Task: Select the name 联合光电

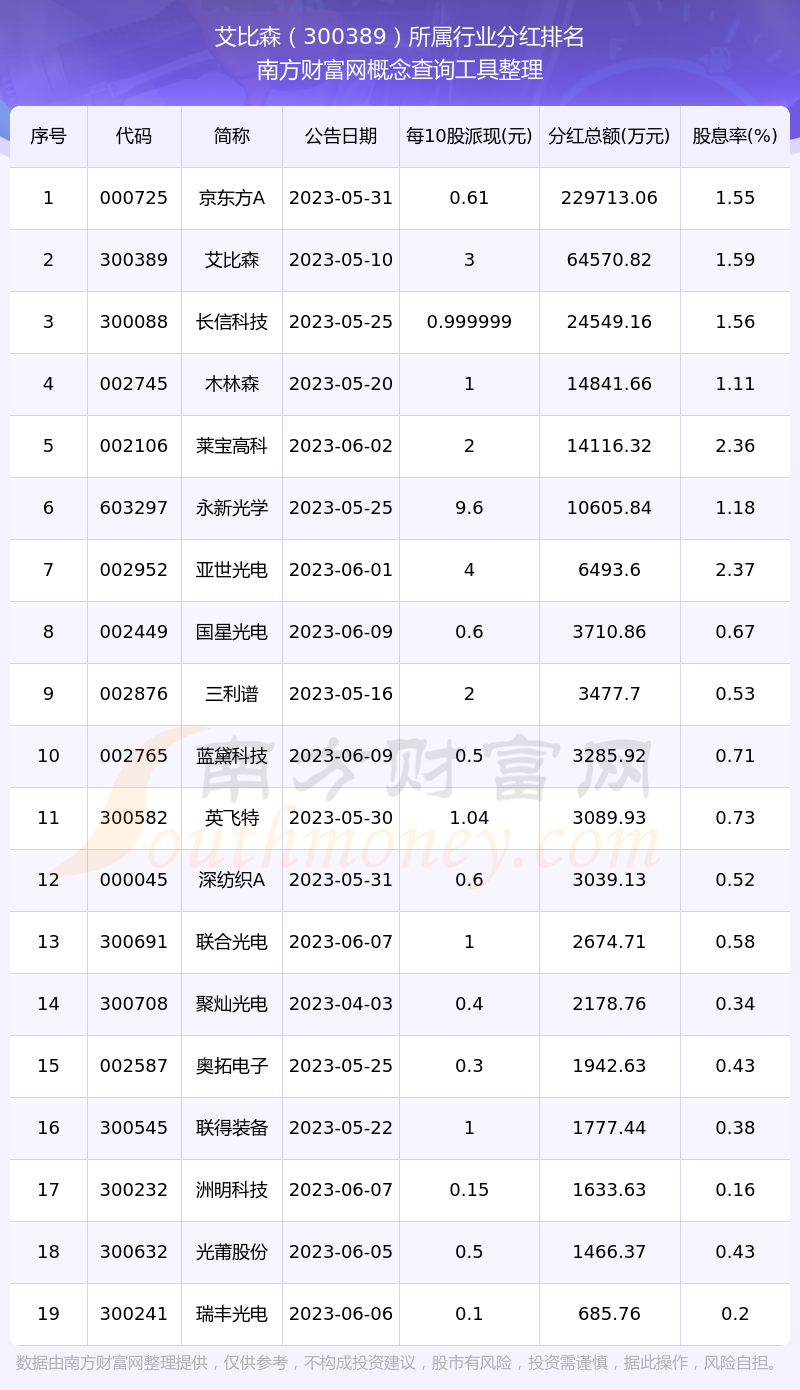Action: tap(232, 942)
